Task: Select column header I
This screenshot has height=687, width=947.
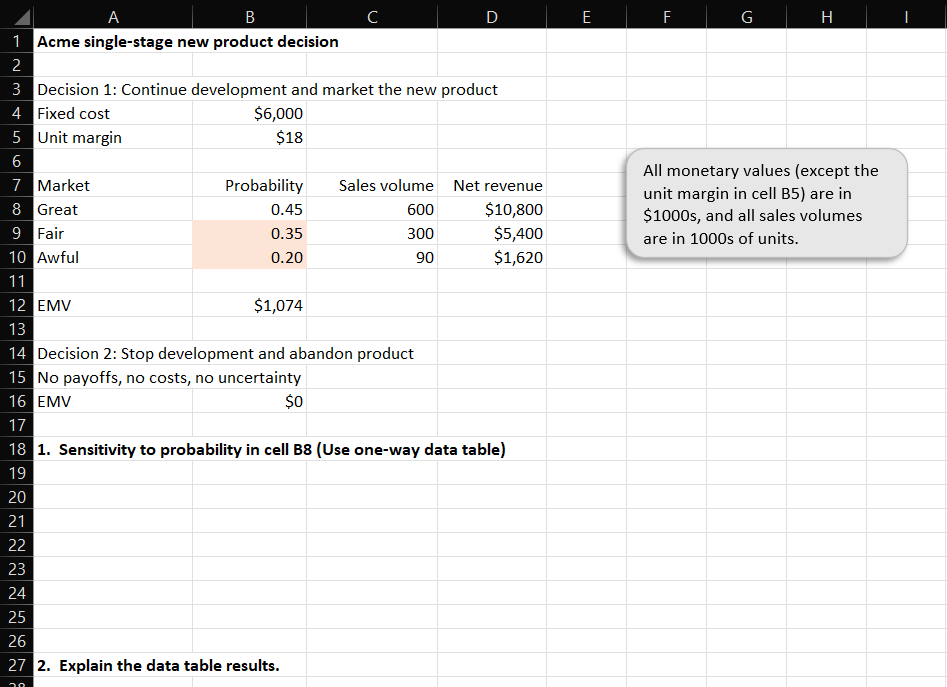Action: (x=906, y=16)
